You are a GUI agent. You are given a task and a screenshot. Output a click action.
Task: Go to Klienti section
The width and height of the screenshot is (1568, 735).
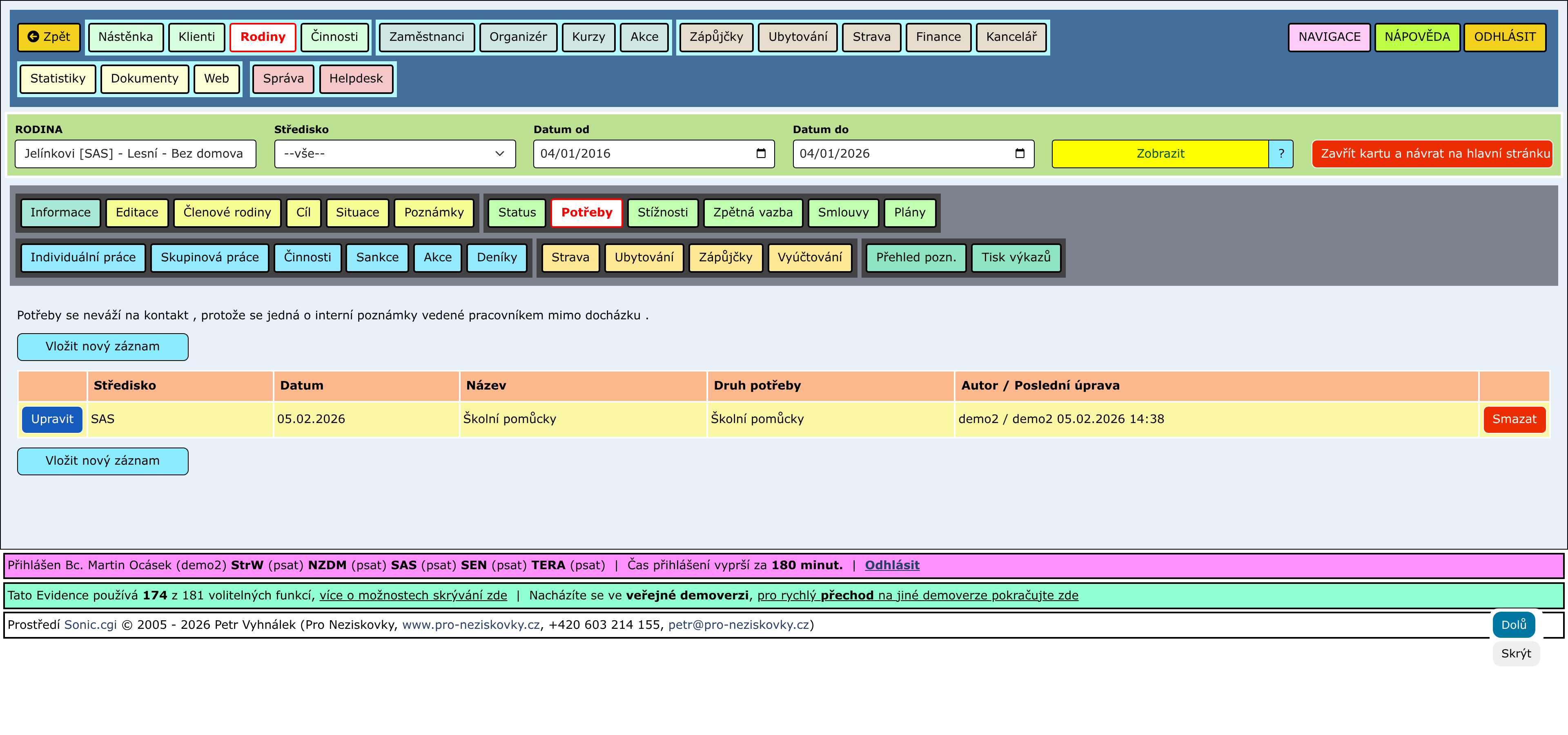coord(196,37)
